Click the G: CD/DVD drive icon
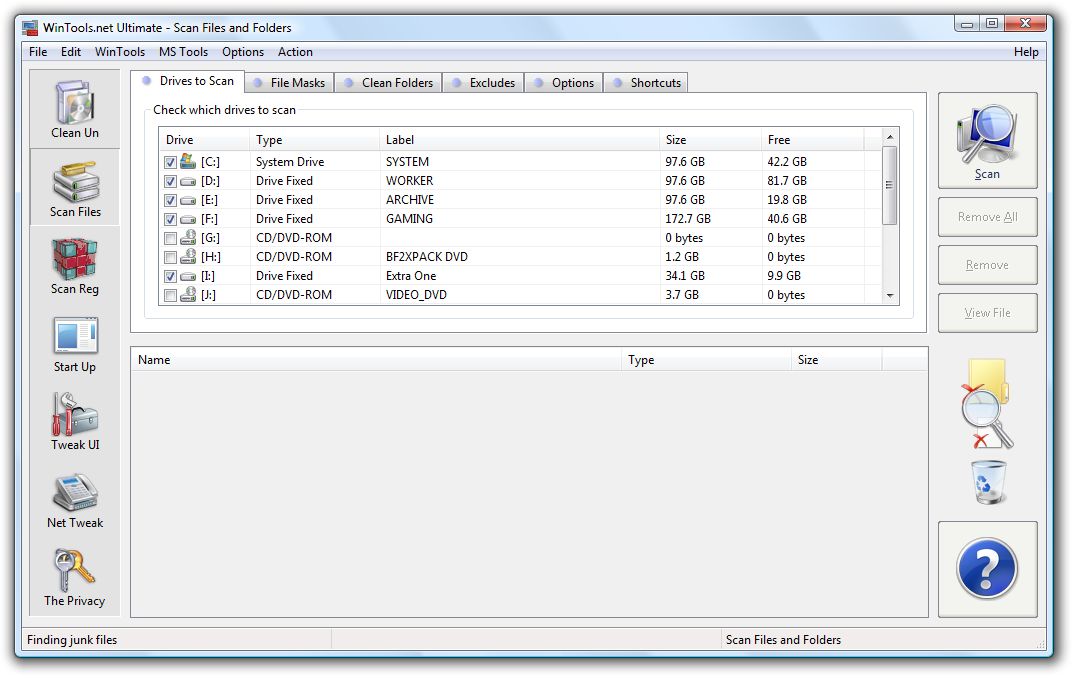The height and width of the screenshot is (678, 1072). [187, 238]
